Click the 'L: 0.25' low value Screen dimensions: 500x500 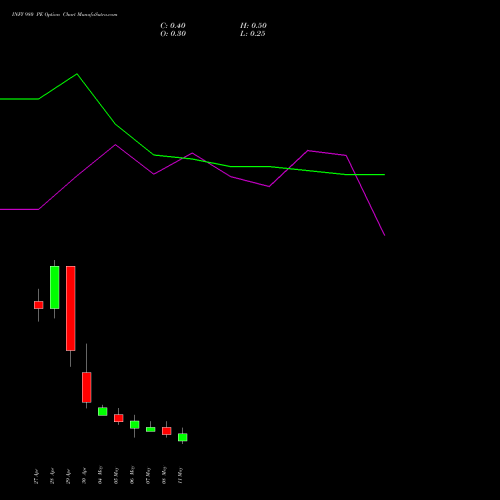253,34
